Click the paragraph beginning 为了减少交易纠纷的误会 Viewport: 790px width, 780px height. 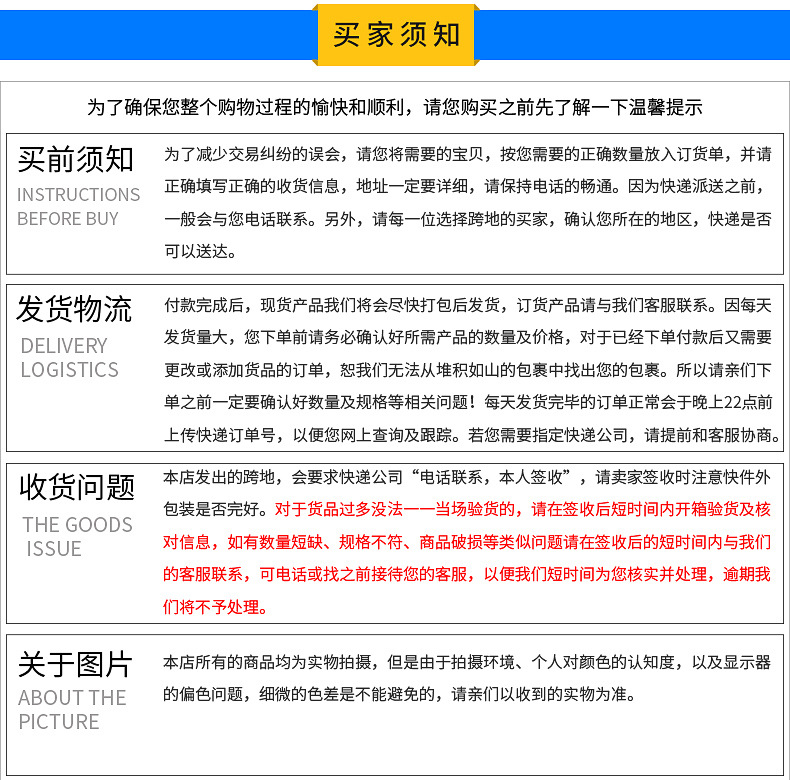(x=467, y=155)
